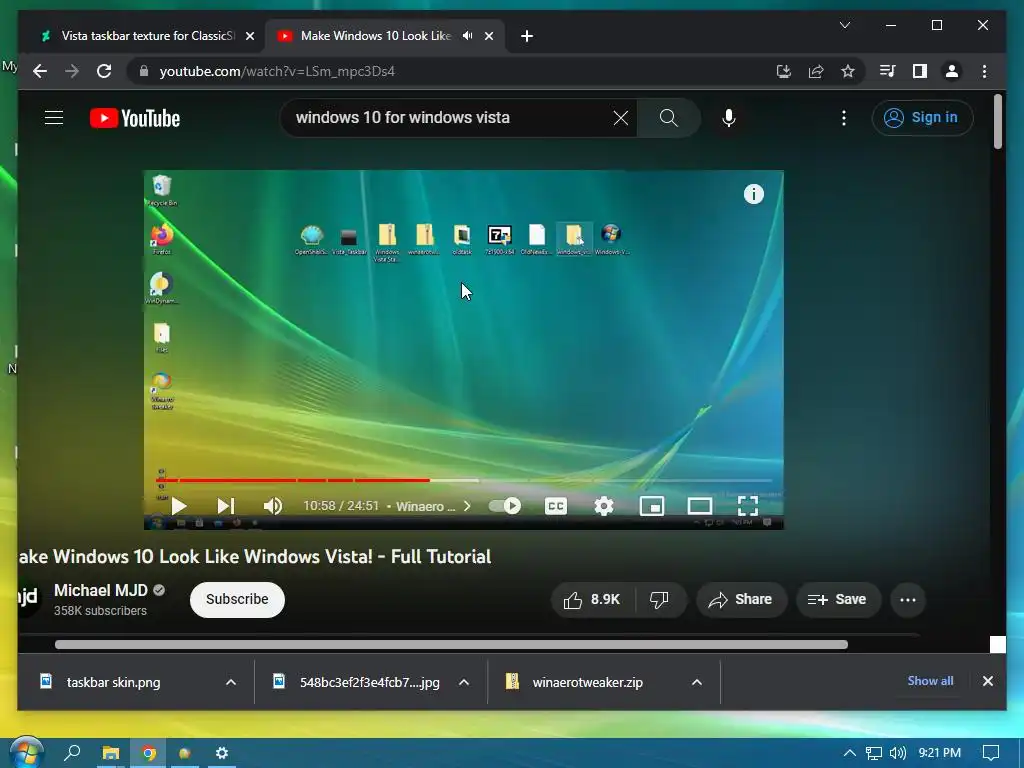
Task: Open the Windows Start orb
Action: point(26,753)
